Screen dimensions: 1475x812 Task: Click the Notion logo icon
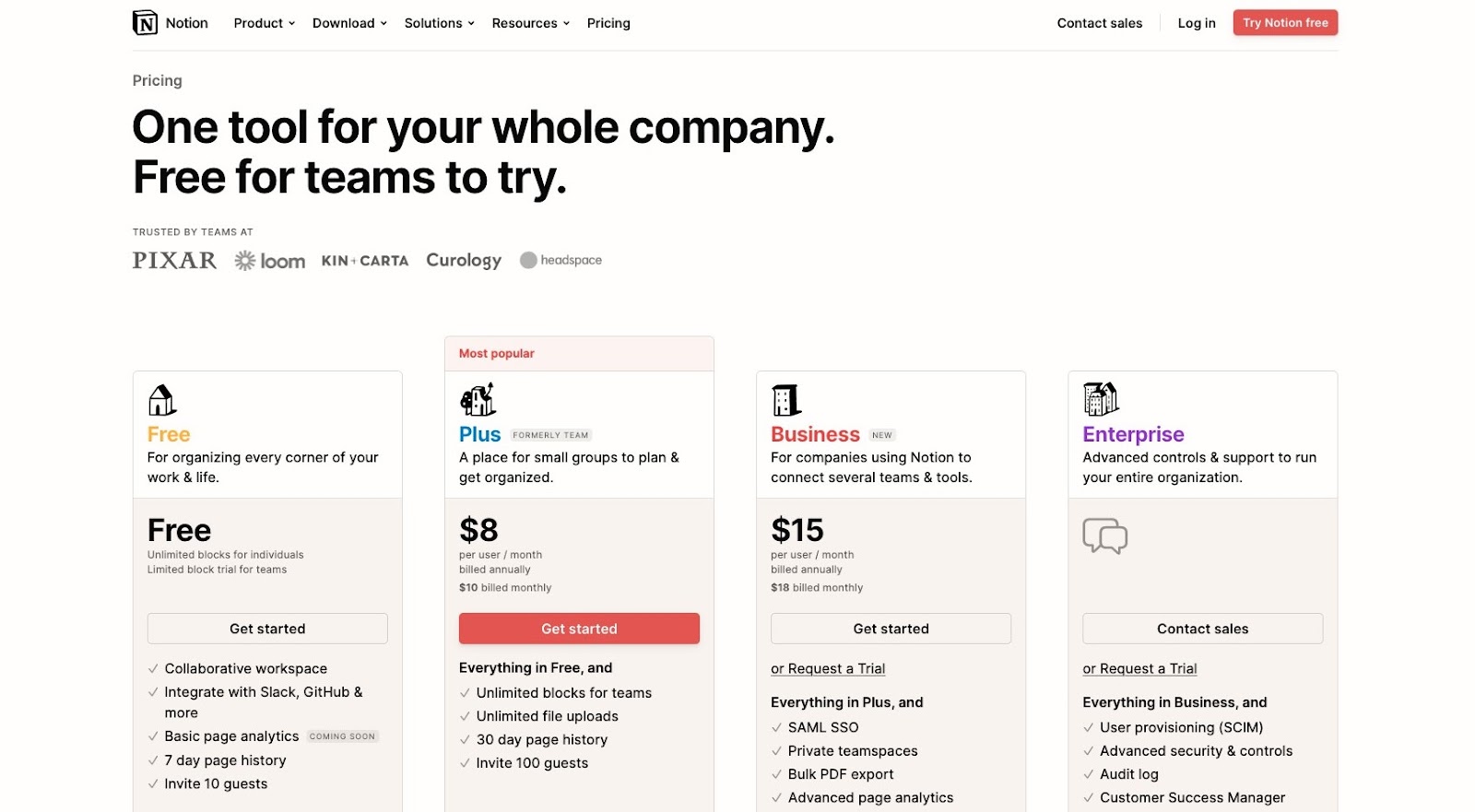tap(145, 23)
